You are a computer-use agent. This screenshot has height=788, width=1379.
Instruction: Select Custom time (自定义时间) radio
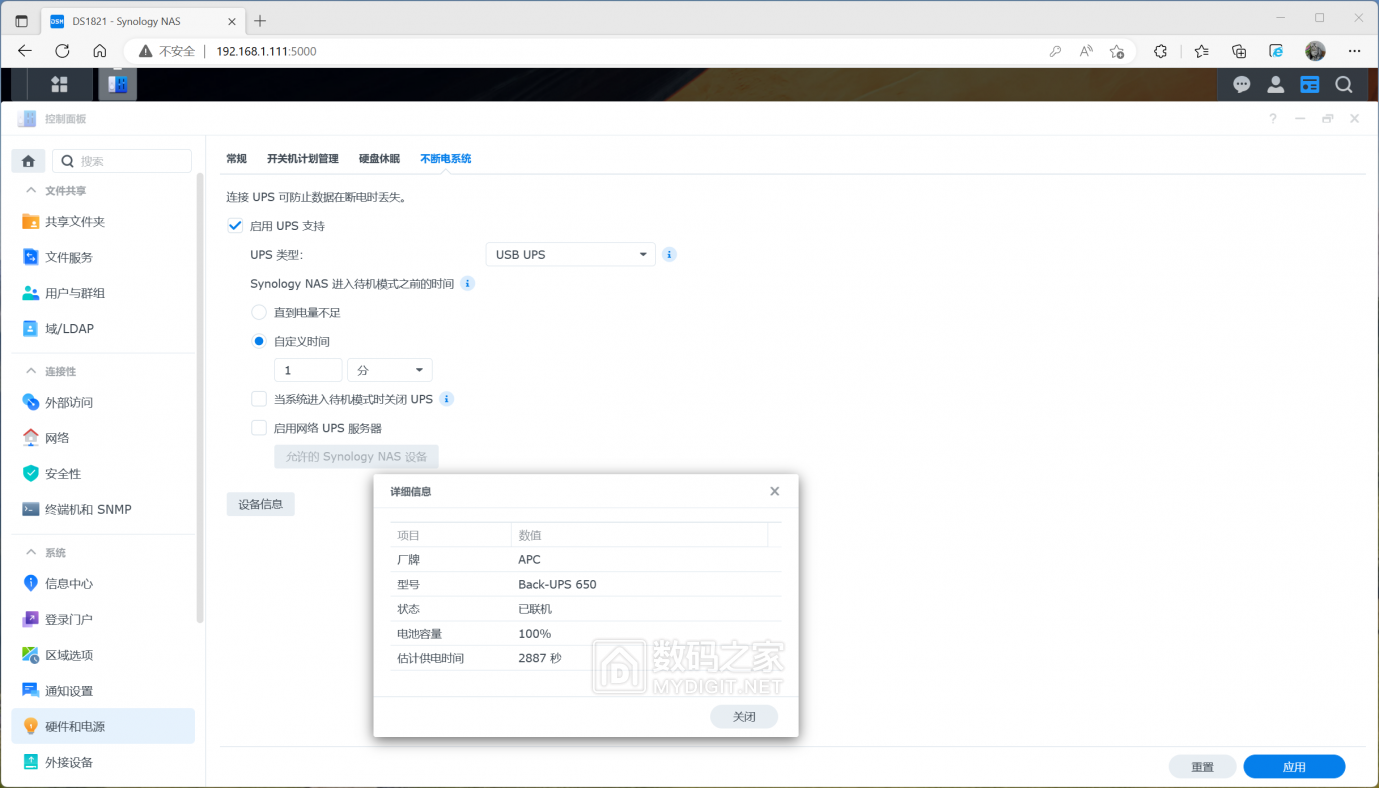259,342
